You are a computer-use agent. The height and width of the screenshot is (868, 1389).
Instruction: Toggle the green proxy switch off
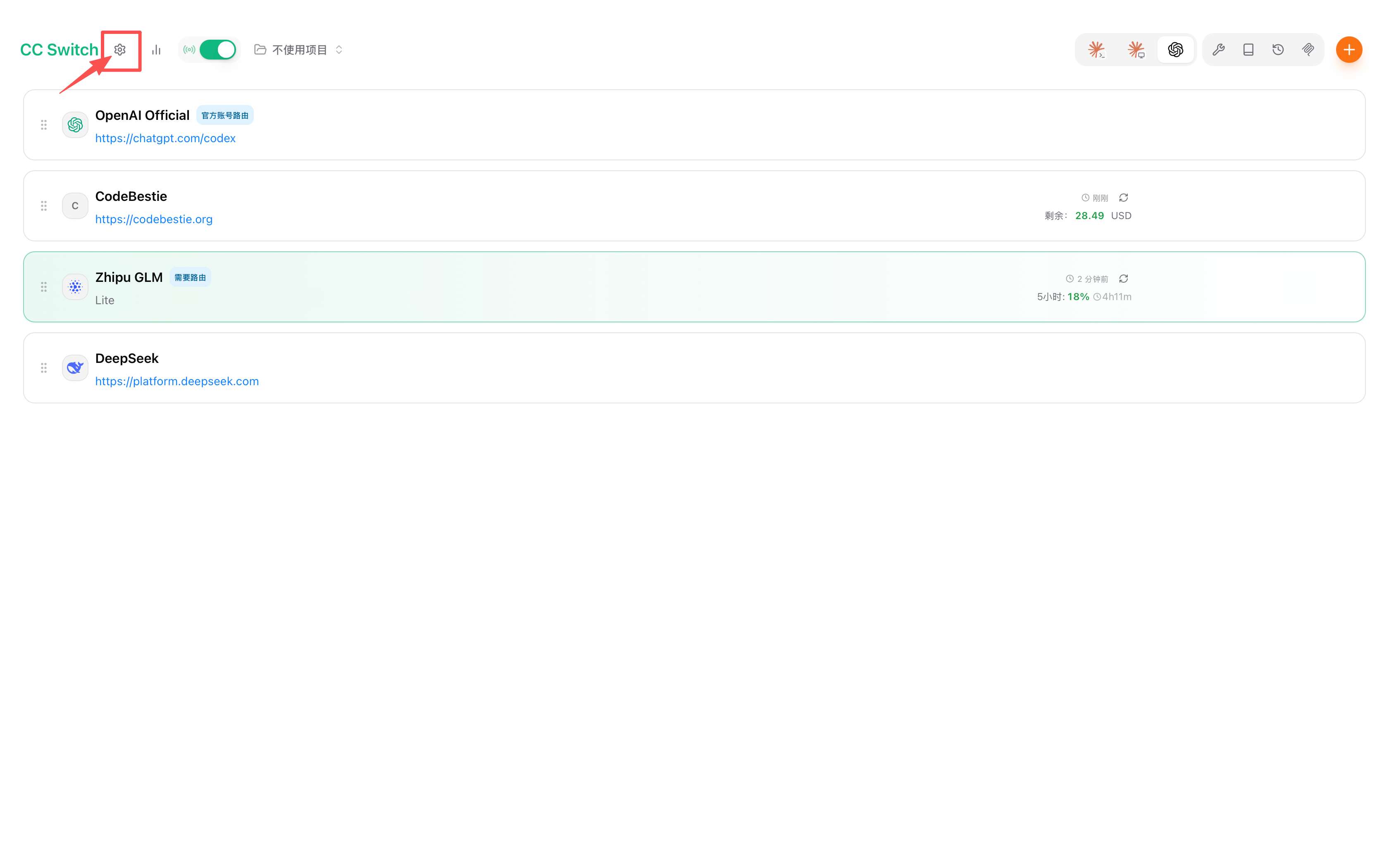click(x=217, y=50)
